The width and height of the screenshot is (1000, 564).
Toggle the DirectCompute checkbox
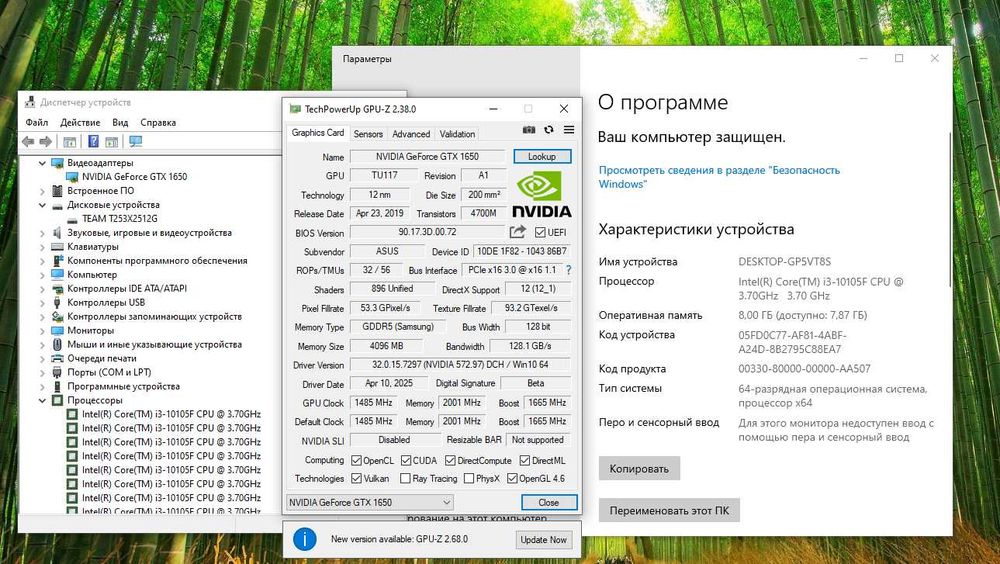click(x=450, y=460)
